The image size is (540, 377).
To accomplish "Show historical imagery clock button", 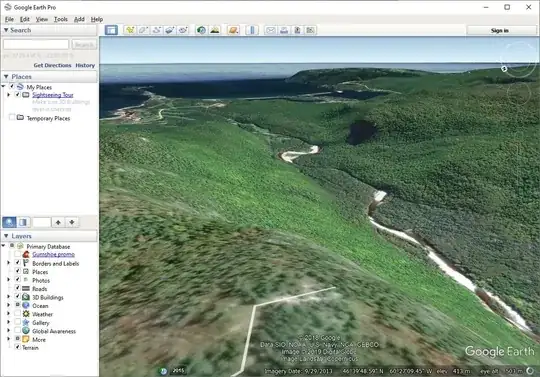I will 201,30.
